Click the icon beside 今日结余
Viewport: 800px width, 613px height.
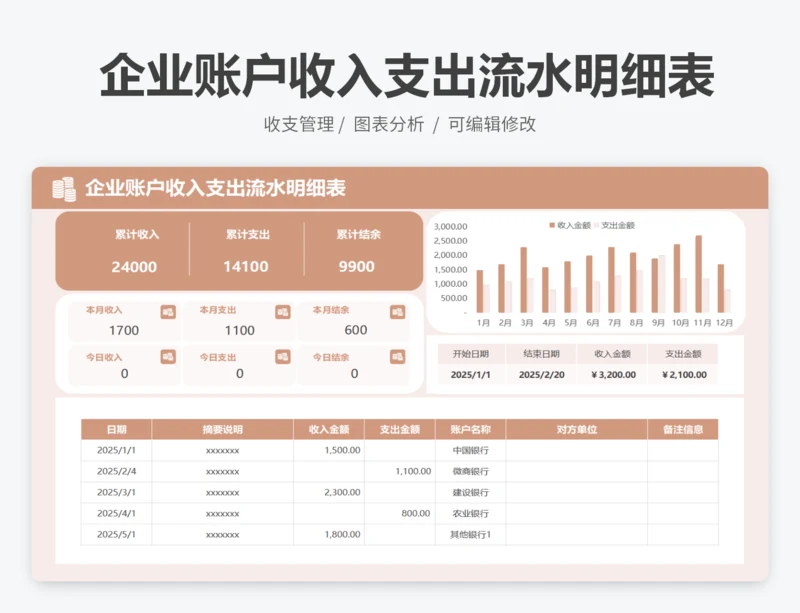point(397,356)
